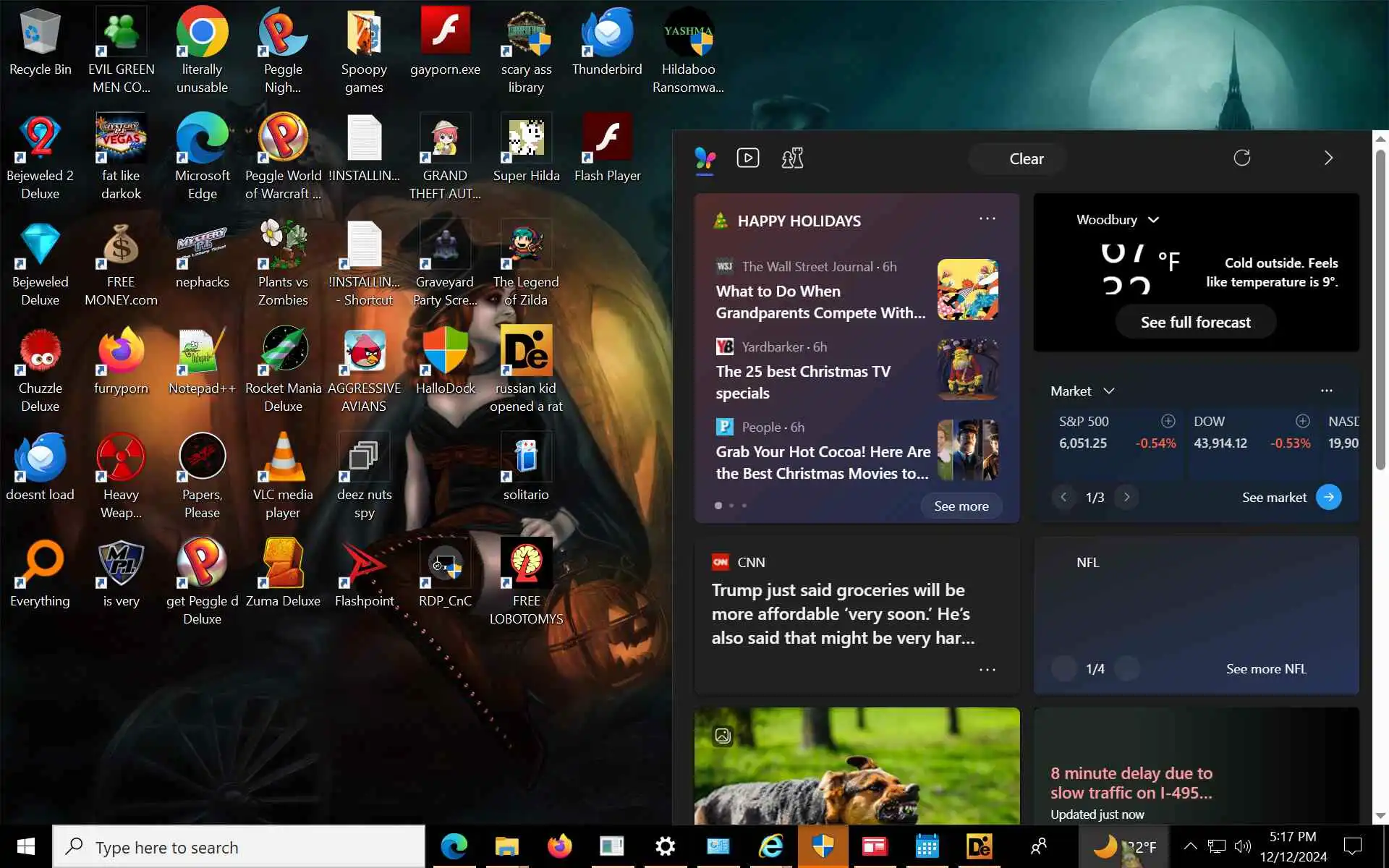Image resolution: width=1389 pixels, height=868 pixels.
Task: Click the Clear button in the widgets panel
Action: [1026, 159]
